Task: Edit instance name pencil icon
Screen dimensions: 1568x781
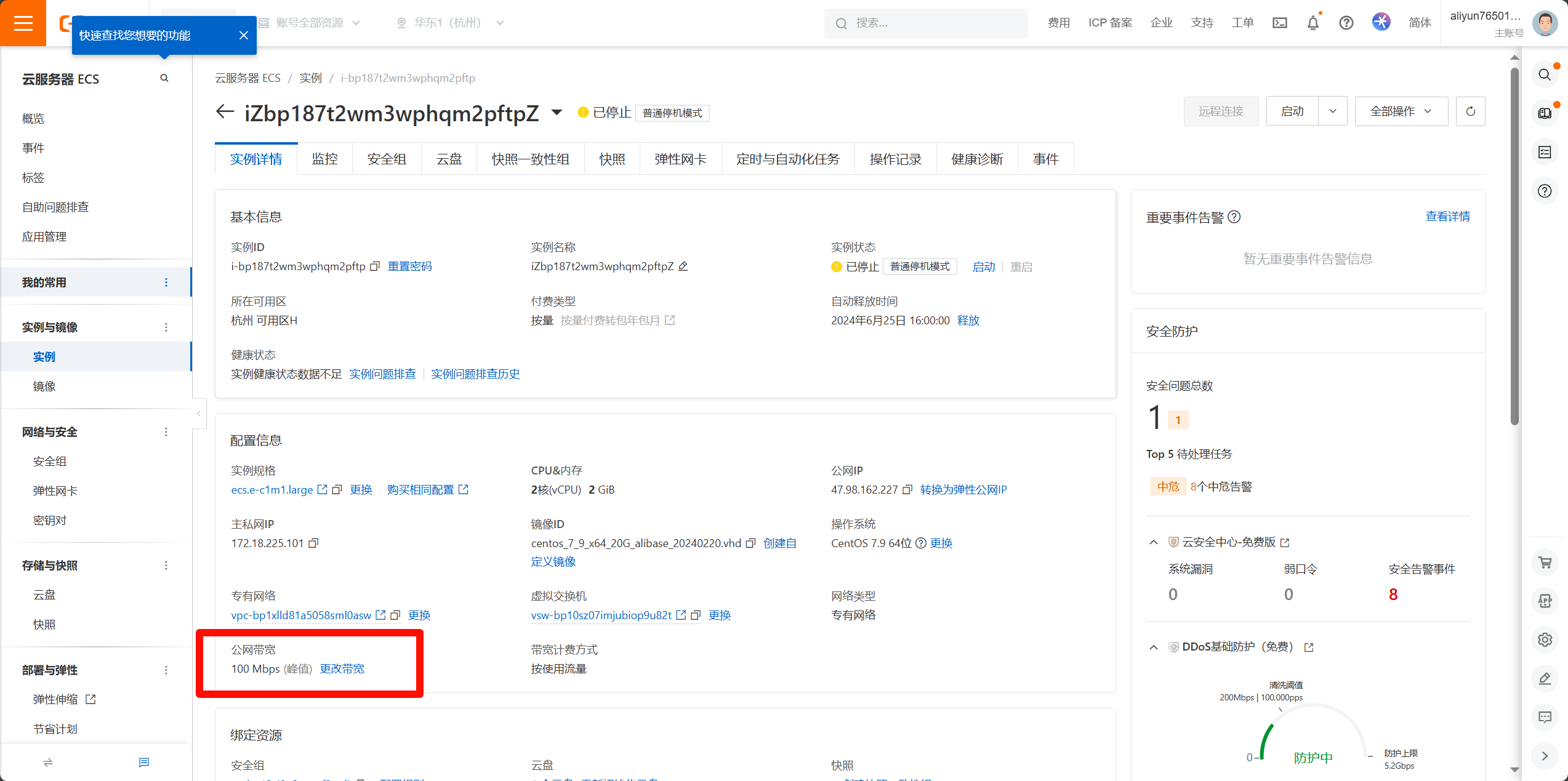Action: (683, 266)
